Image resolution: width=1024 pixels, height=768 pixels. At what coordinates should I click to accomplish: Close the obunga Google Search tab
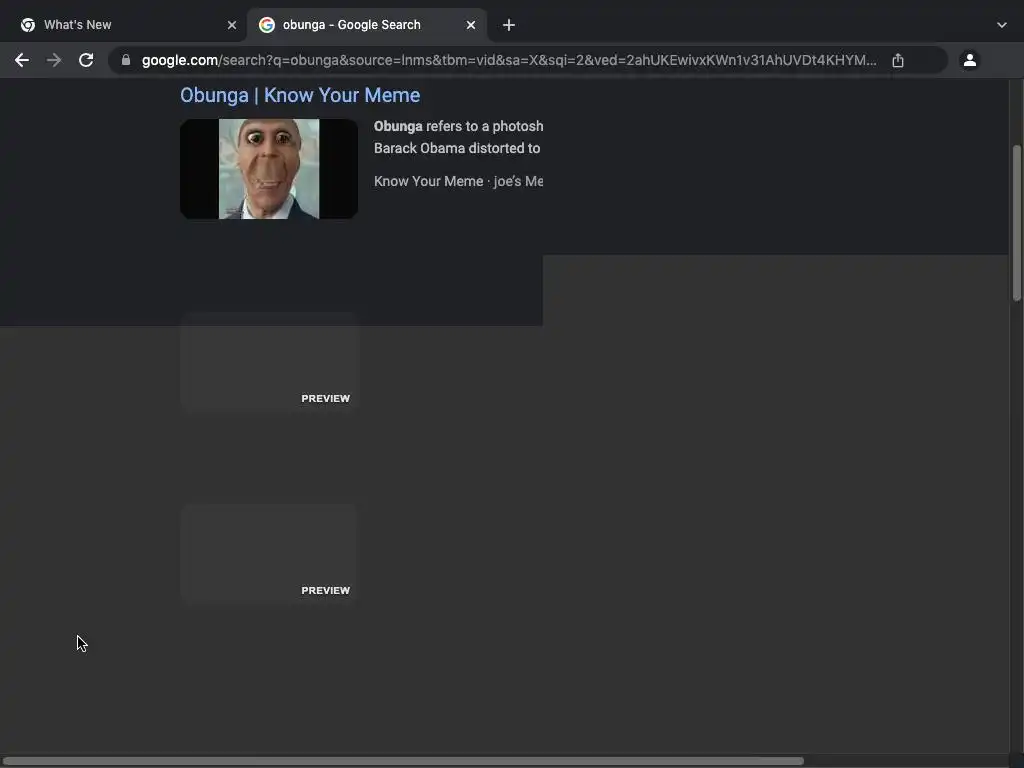(471, 25)
